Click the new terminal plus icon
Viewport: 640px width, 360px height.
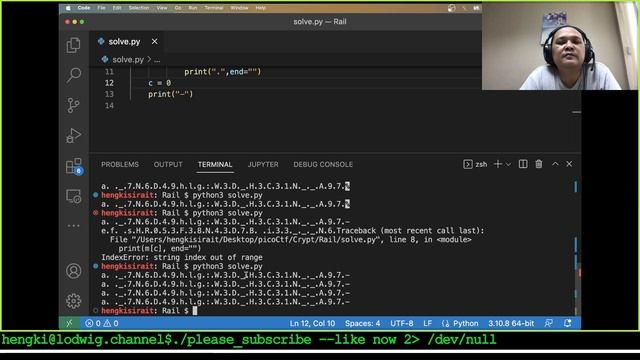498,164
